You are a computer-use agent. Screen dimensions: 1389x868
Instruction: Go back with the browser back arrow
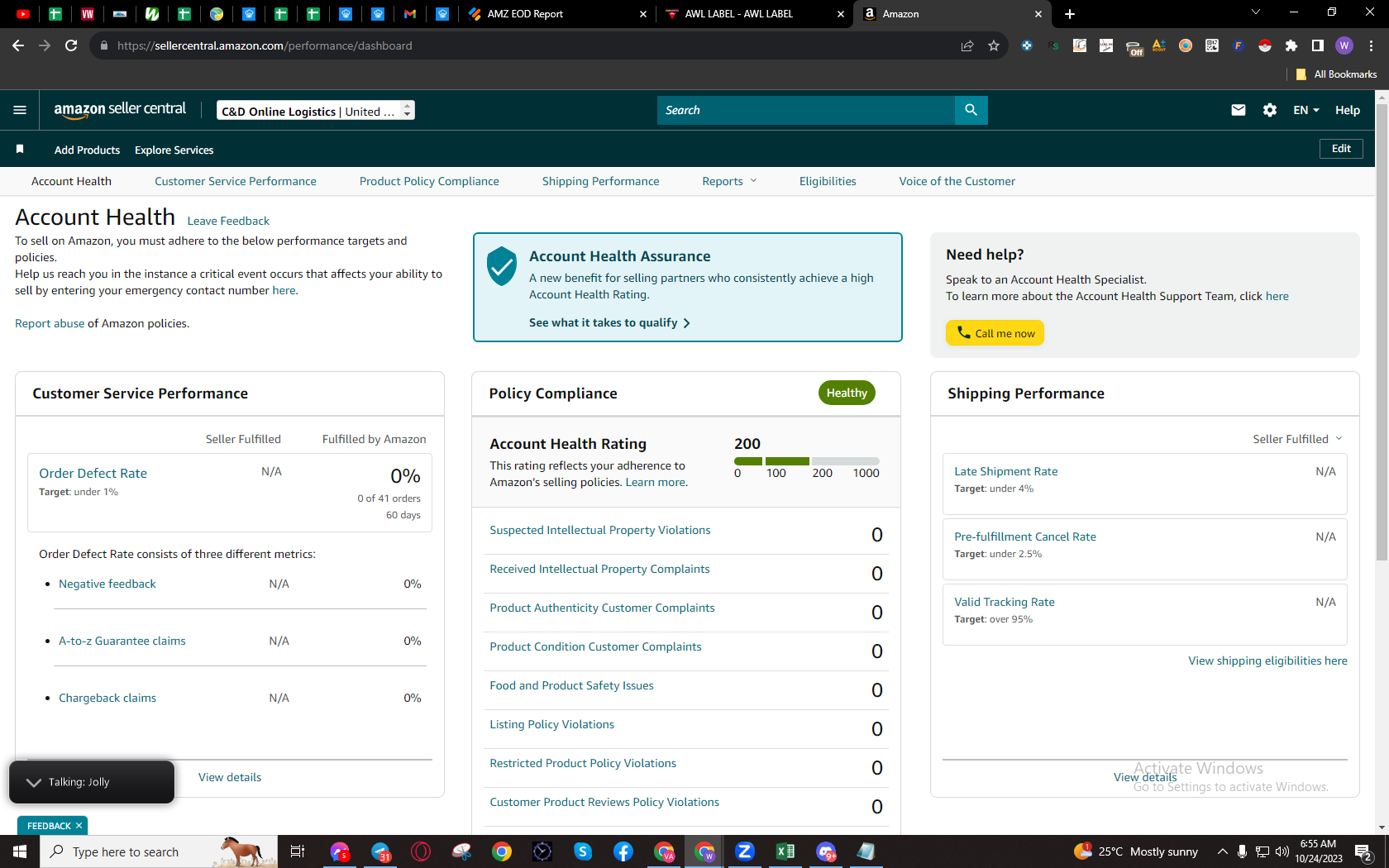[18, 45]
